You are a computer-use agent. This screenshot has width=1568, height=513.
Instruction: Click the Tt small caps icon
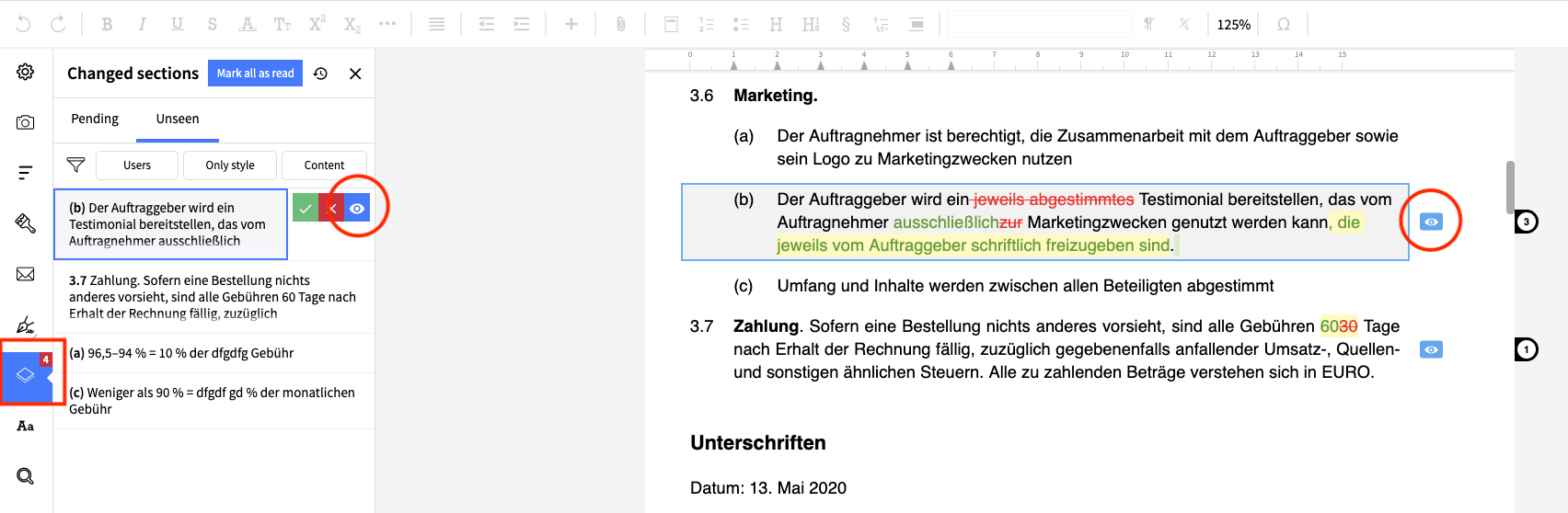(282, 24)
